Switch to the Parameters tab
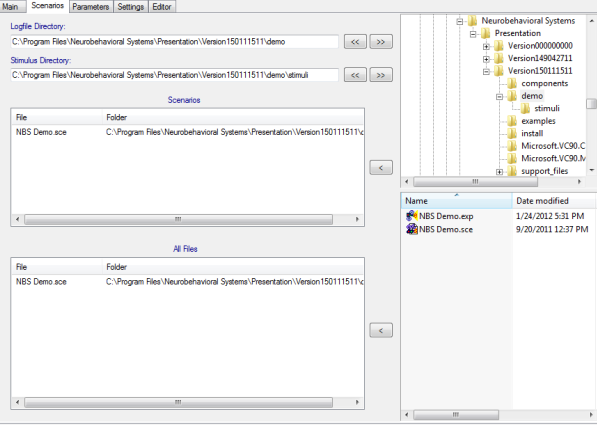This screenshot has width=597, height=425. (91, 7)
